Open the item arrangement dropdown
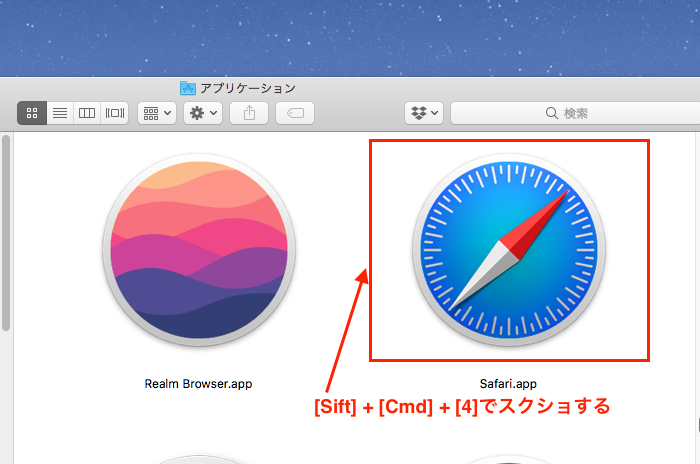Screen dimensions: 700x464 tap(157, 113)
